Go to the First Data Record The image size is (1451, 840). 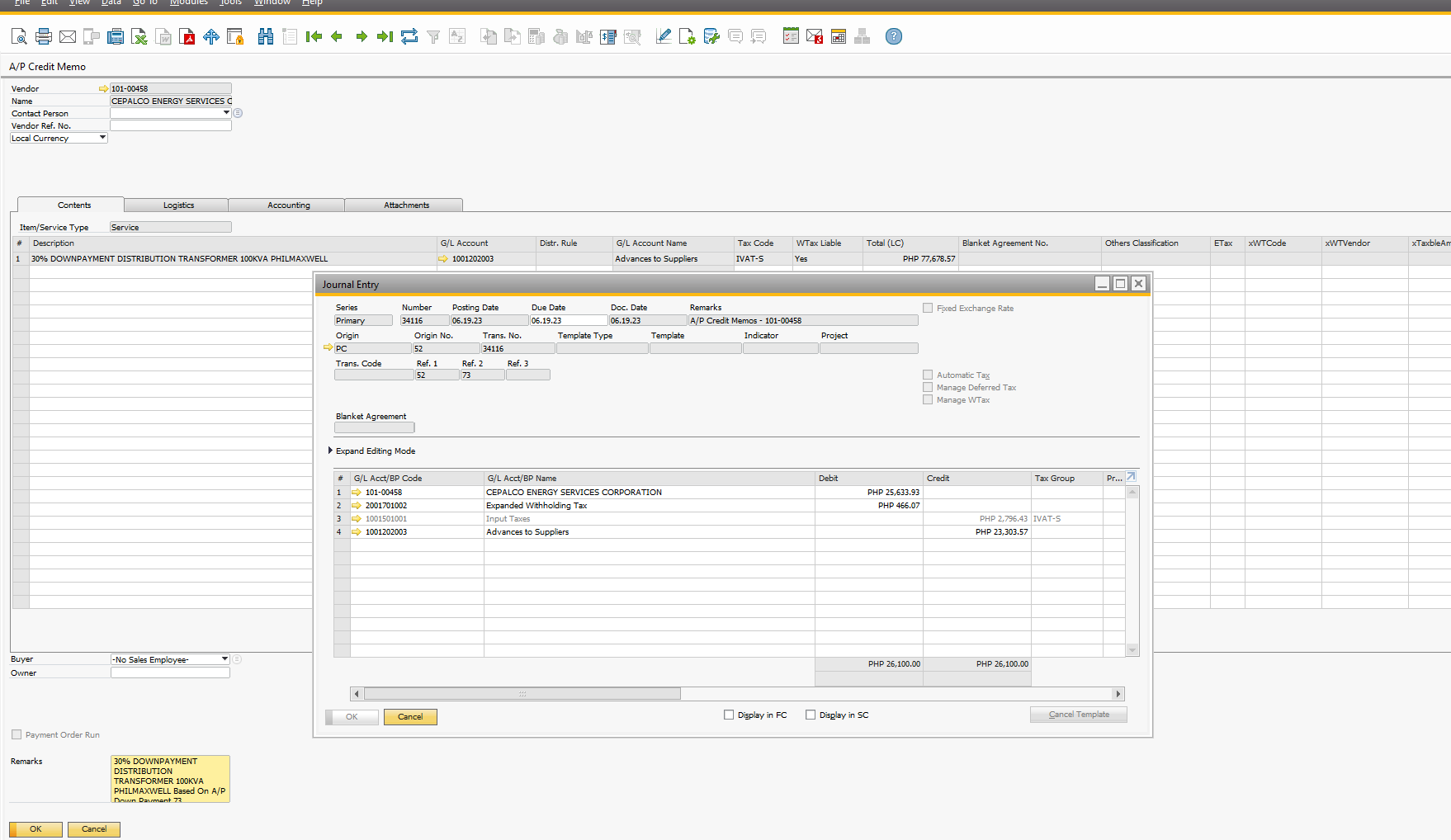click(x=314, y=36)
